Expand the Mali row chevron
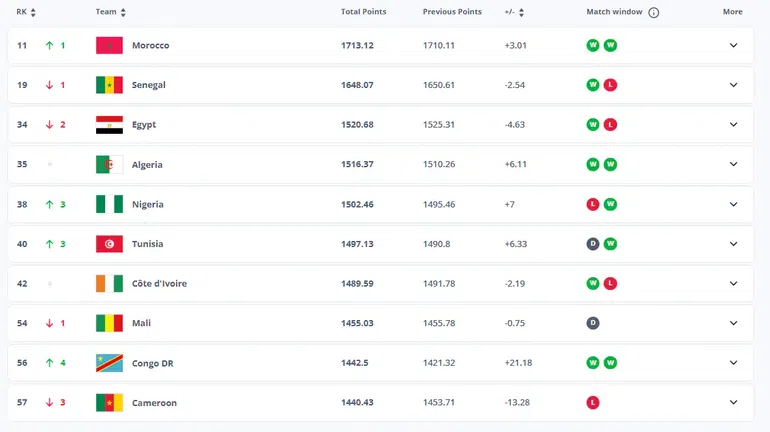Image resolution: width=770 pixels, height=432 pixels. coord(733,323)
